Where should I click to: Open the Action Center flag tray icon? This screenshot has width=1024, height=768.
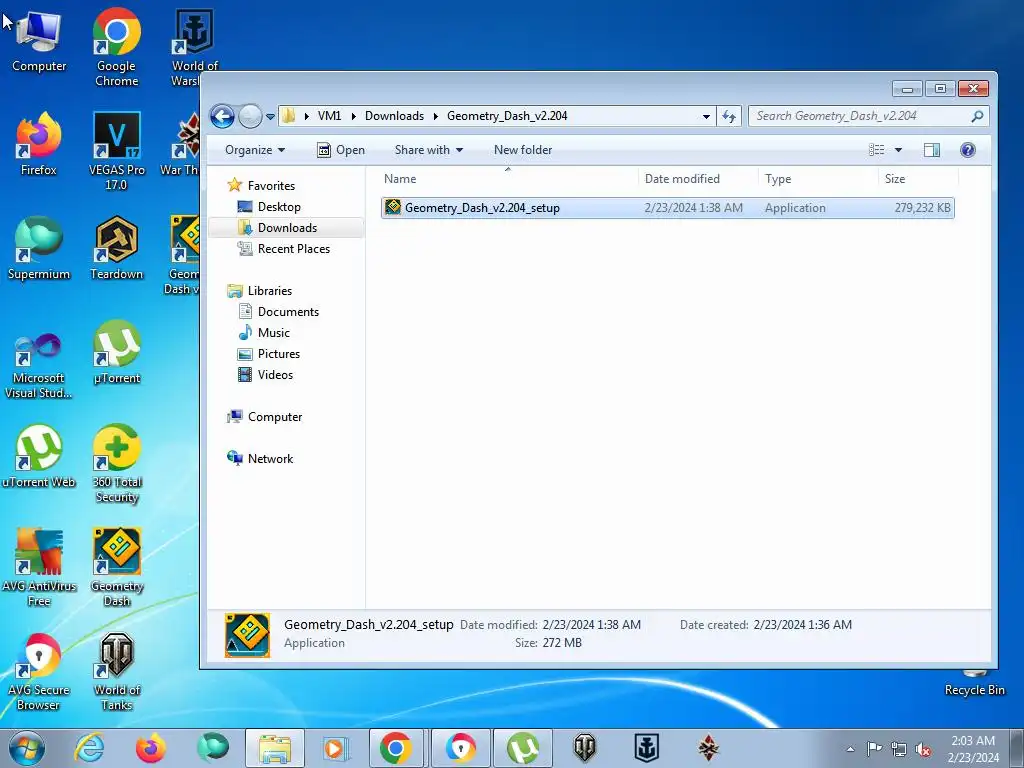coord(874,749)
